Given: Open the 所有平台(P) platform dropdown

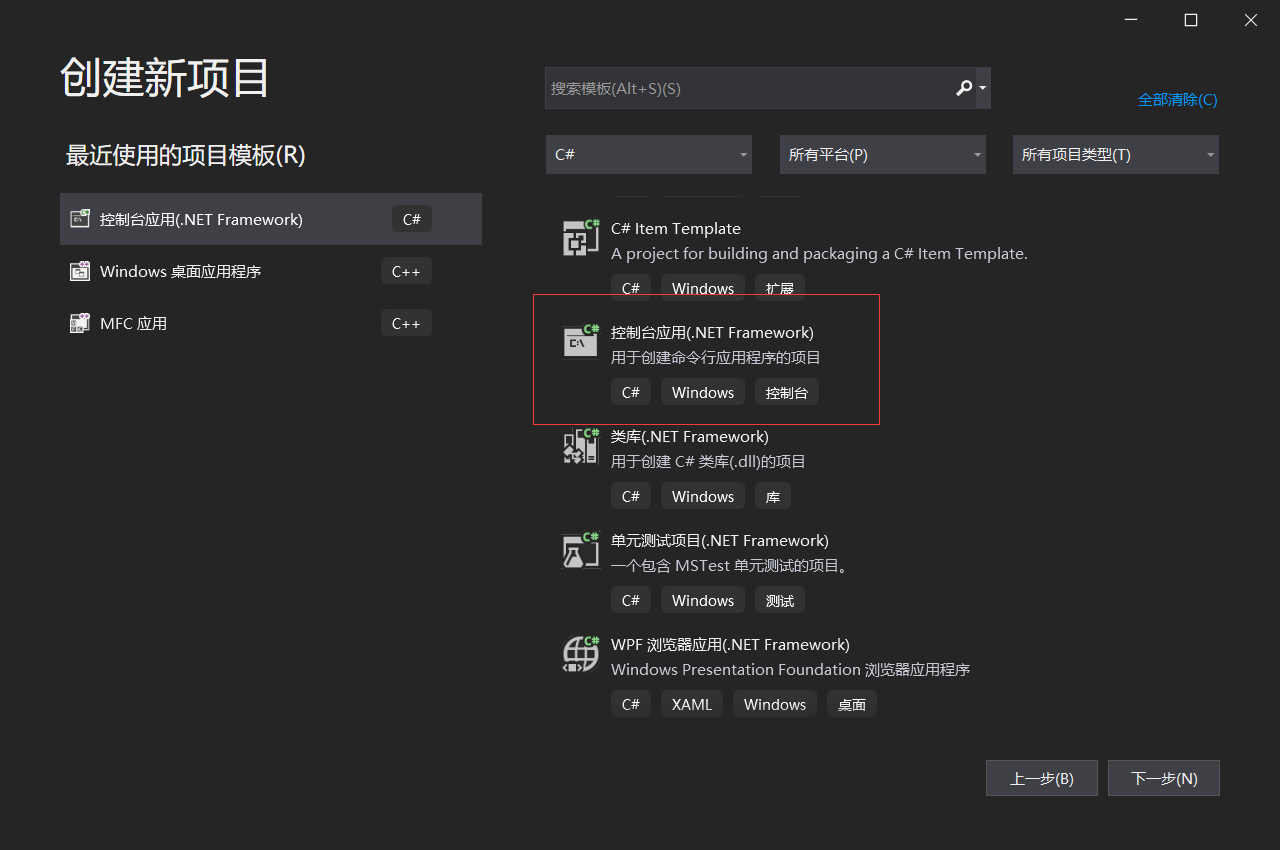Looking at the screenshot, I should click(x=883, y=155).
